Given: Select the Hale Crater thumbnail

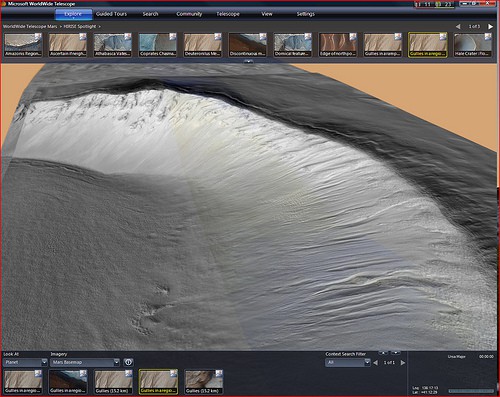Looking at the screenshot, I should pyautogui.click(x=473, y=45).
